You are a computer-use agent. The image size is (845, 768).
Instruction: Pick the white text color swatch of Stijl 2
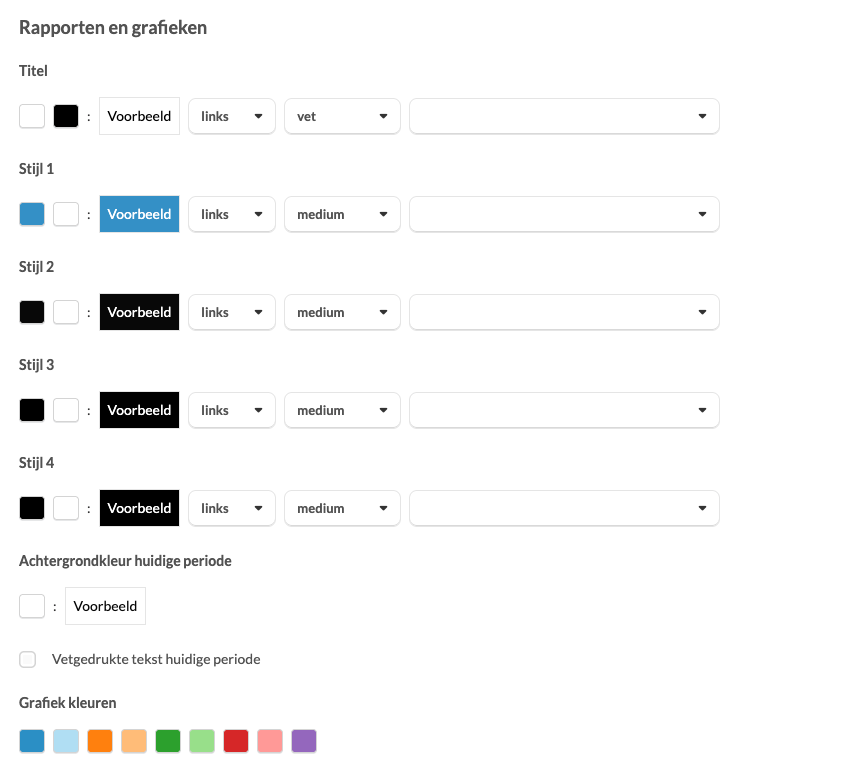(x=66, y=312)
